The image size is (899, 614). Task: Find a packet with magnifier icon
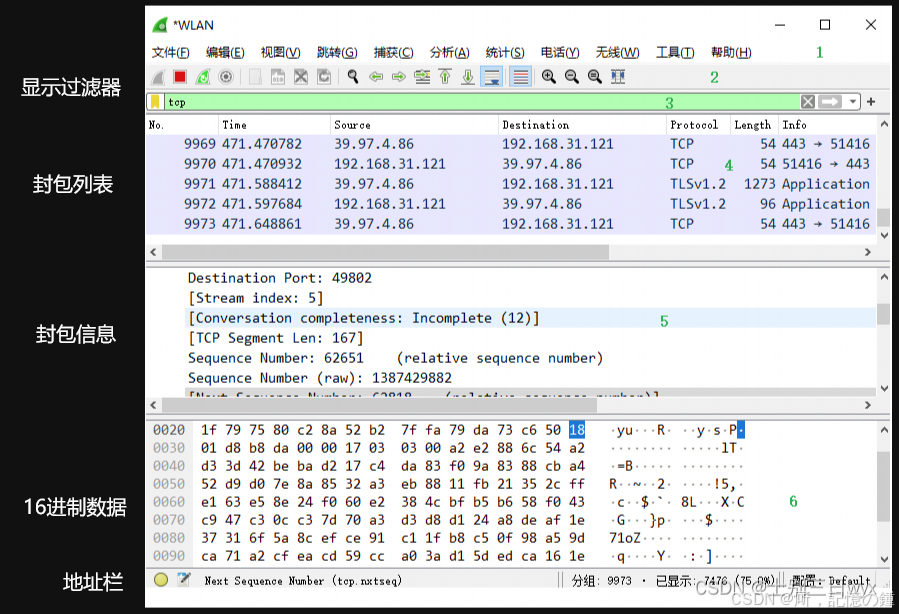[353, 77]
